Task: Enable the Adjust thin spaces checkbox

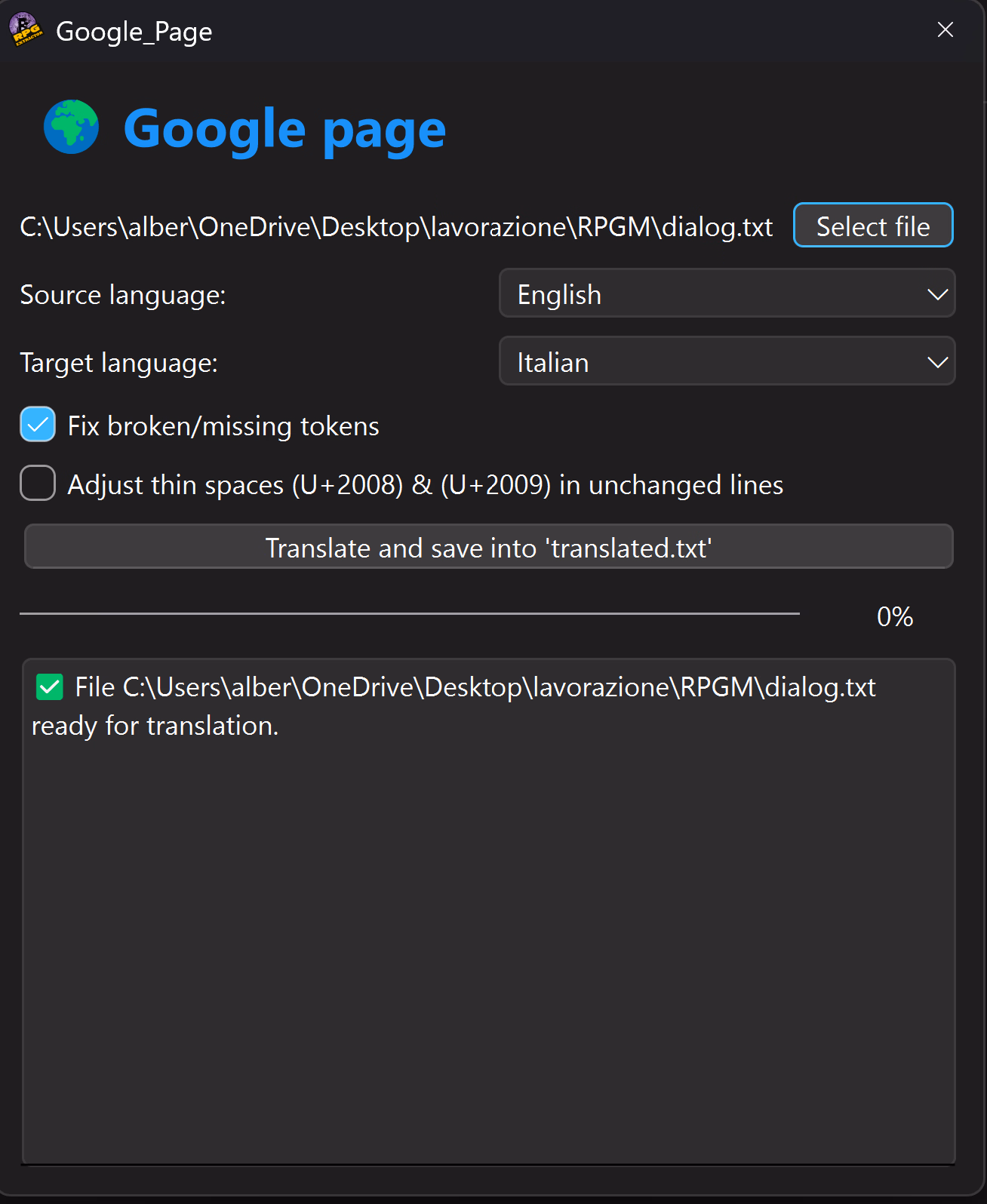Action: coord(38,484)
